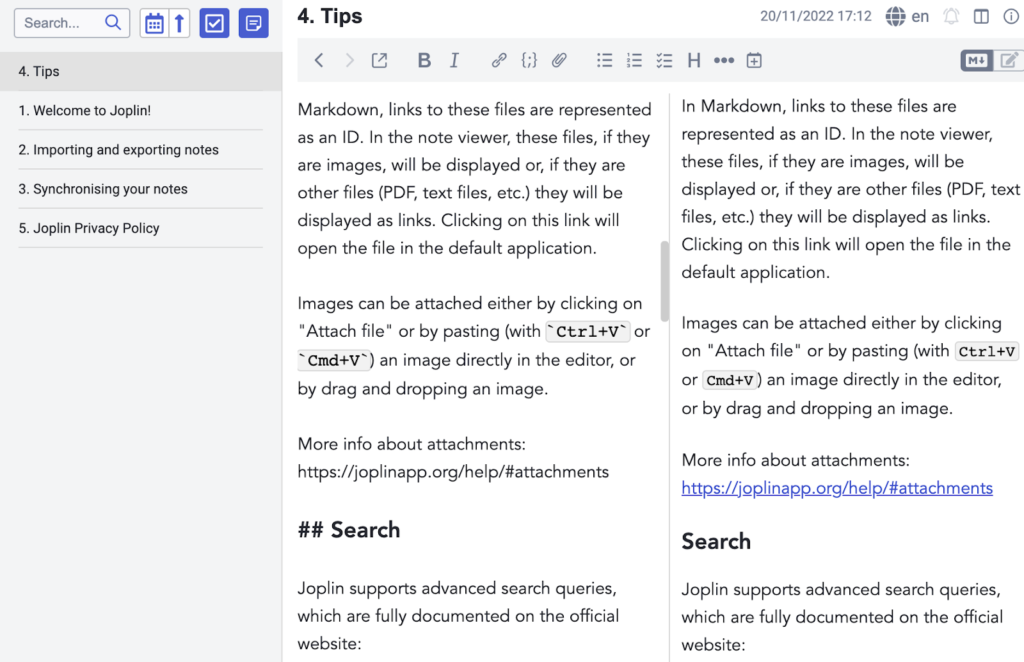Image resolution: width=1024 pixels, height=662 pixels.
Task: Click the Search notes field
Action: [x=62, y=23]
